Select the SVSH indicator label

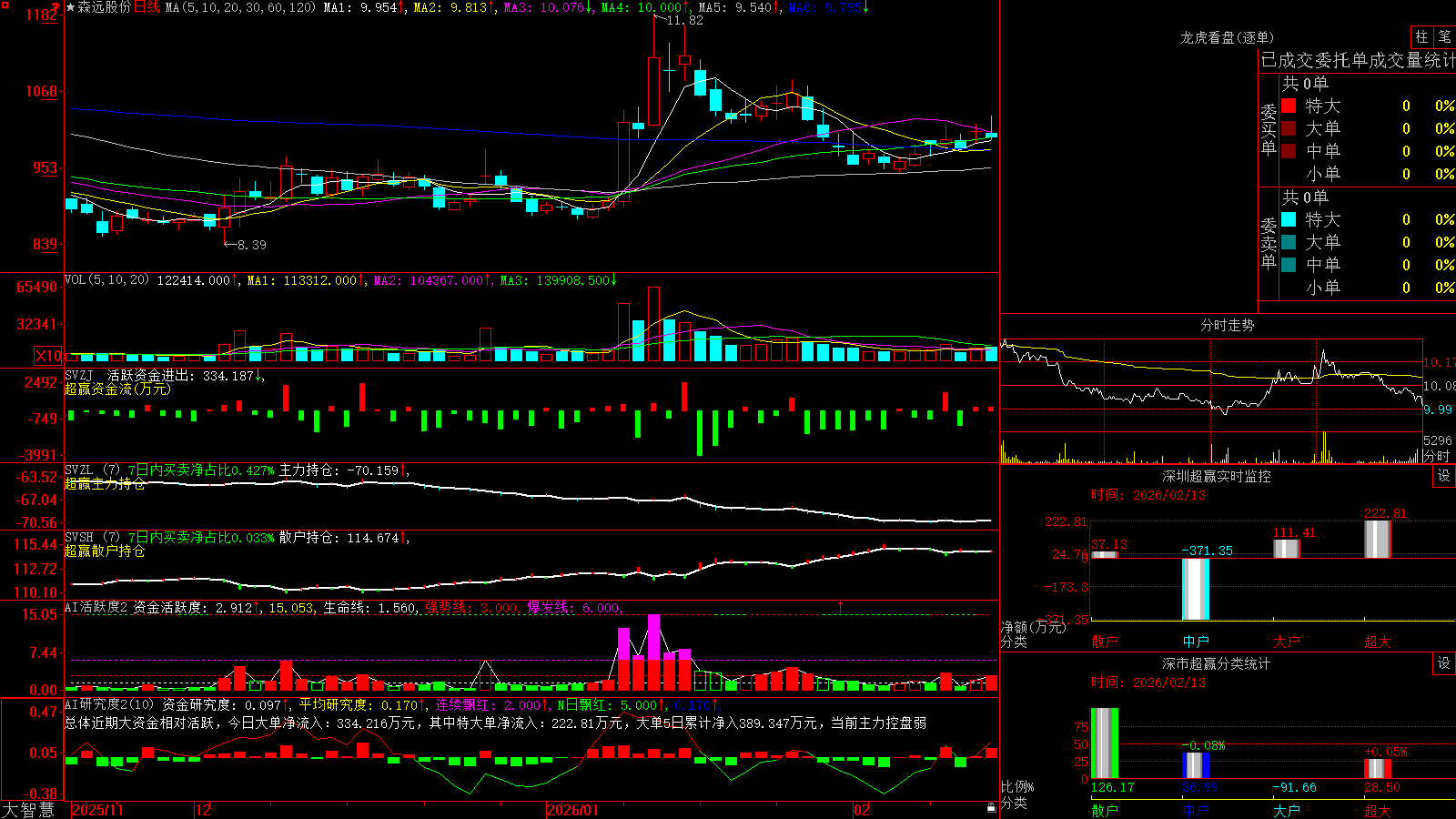(x=79, y=538)
